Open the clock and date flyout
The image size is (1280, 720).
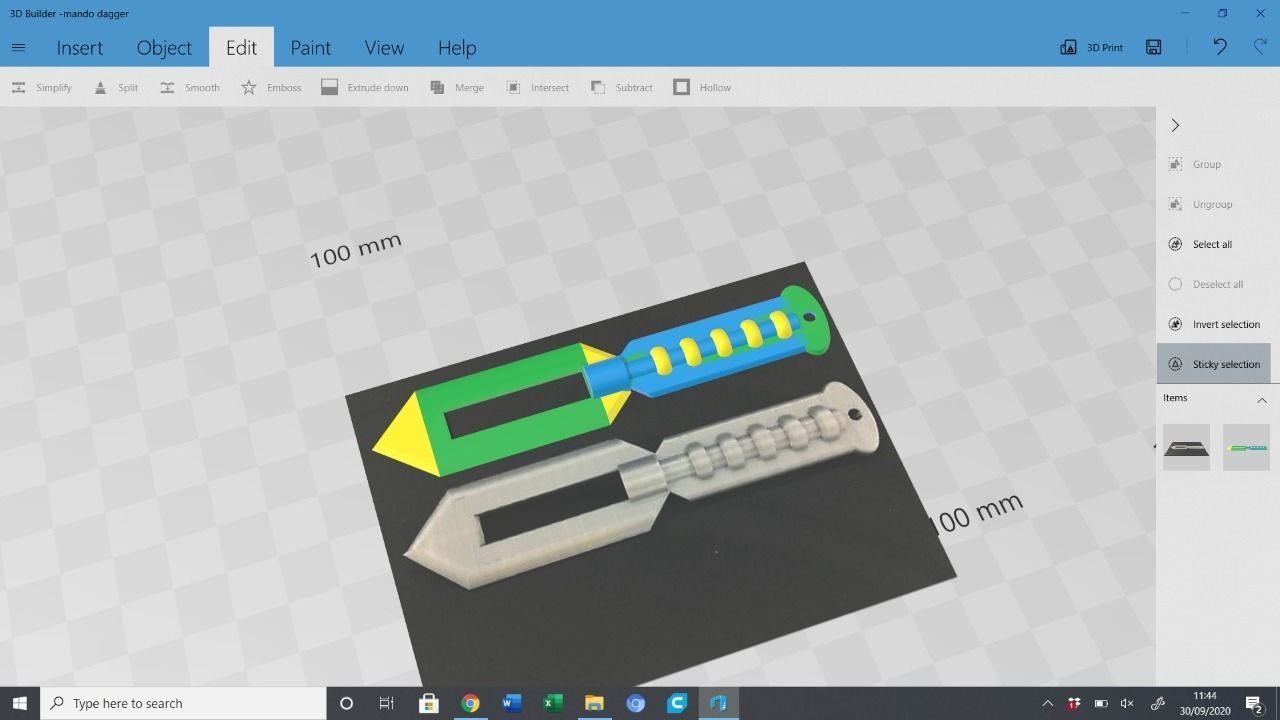click(1204, 703)
